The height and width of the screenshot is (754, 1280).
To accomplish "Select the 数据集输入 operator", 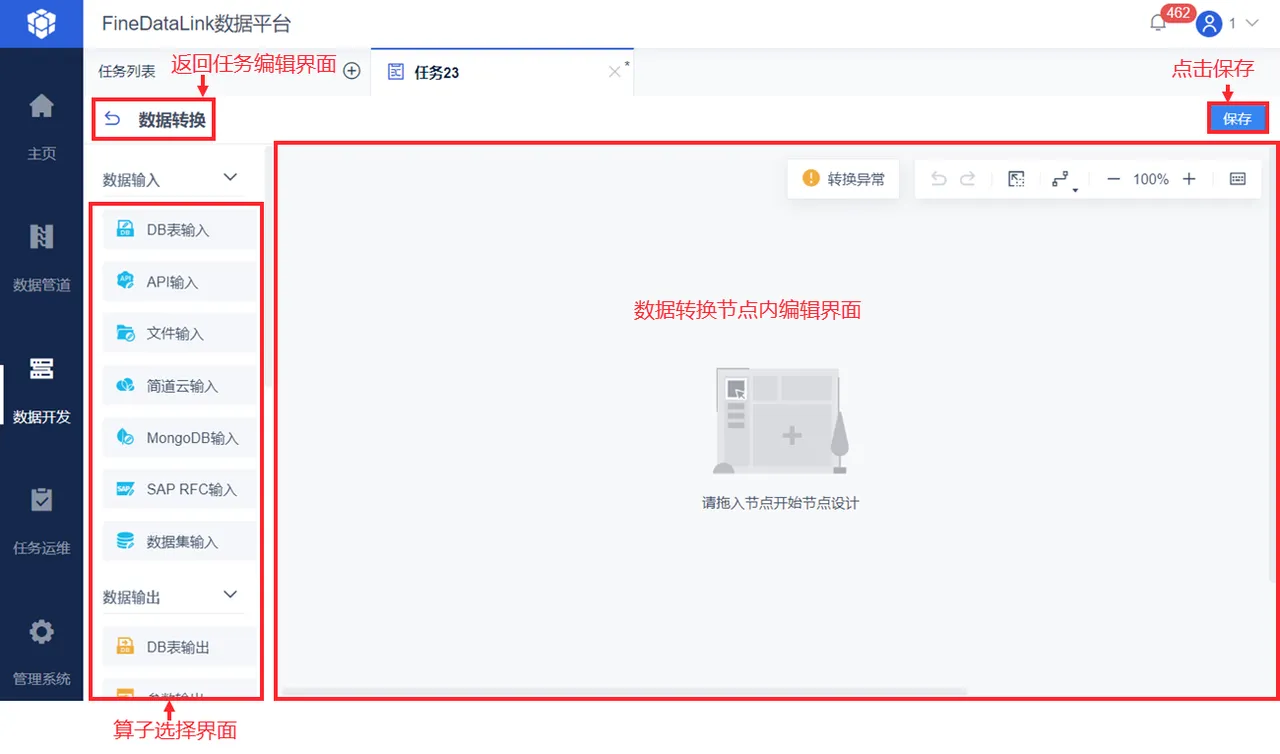I will [179, 542].
